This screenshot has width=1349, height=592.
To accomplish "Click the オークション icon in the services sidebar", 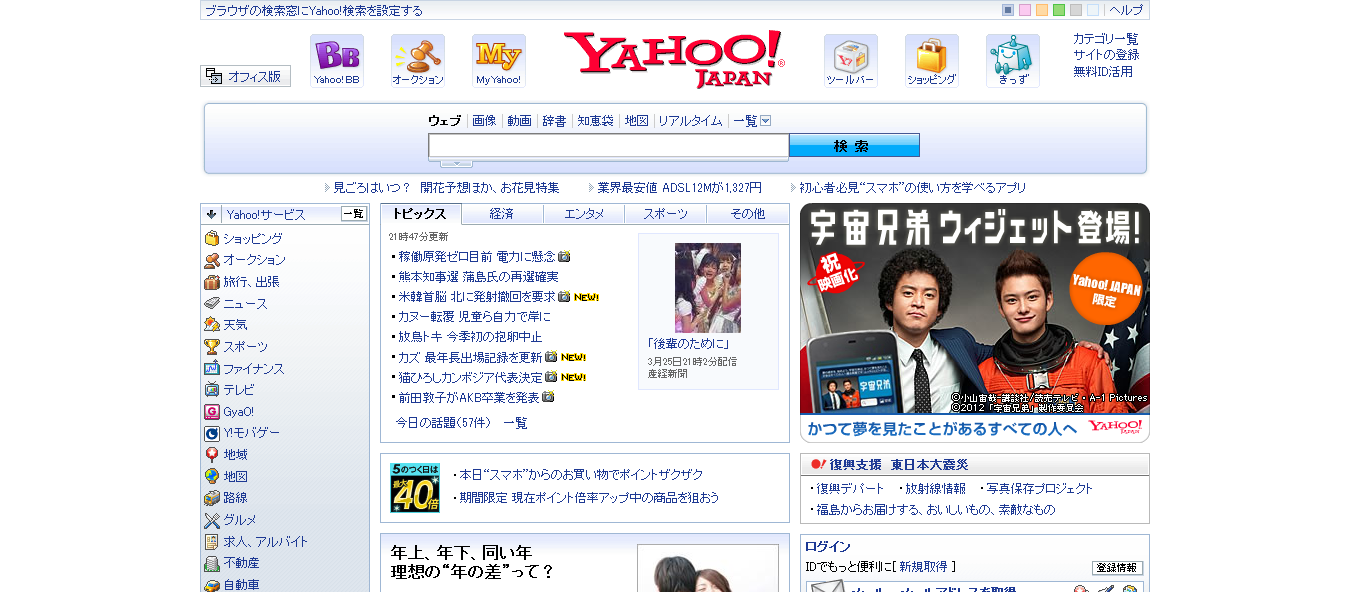I will (x=212, y=260).
